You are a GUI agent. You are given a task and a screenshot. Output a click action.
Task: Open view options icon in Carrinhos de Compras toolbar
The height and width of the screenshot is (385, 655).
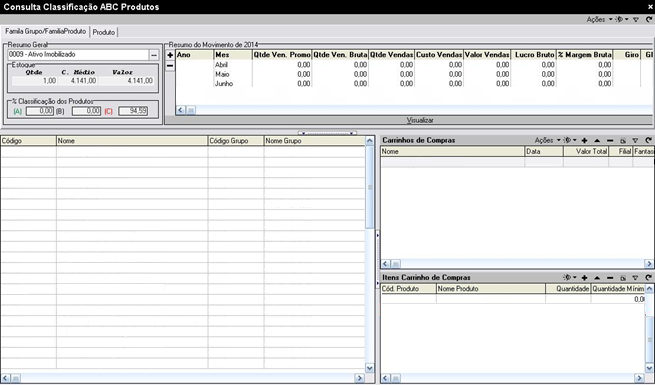tap(569, 140)
